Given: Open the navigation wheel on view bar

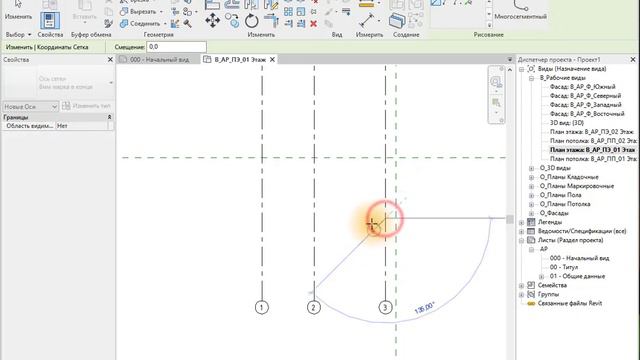Looking at the screenshot, I should [496, 82].
